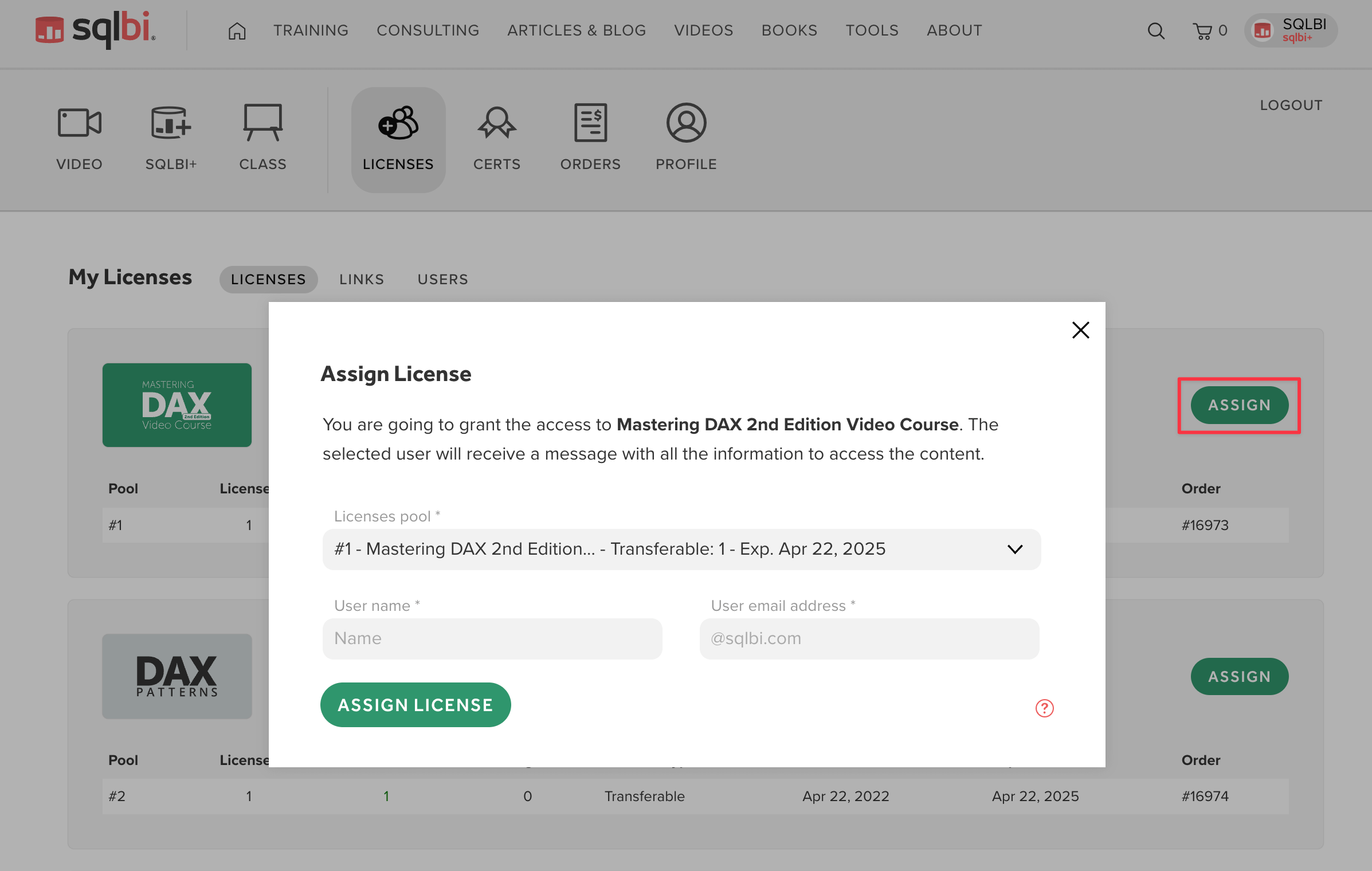The width and height of the screenshot is (1372, 871).
Task: Click Assign for Mastering DAX course
Action: (1239, 405)
